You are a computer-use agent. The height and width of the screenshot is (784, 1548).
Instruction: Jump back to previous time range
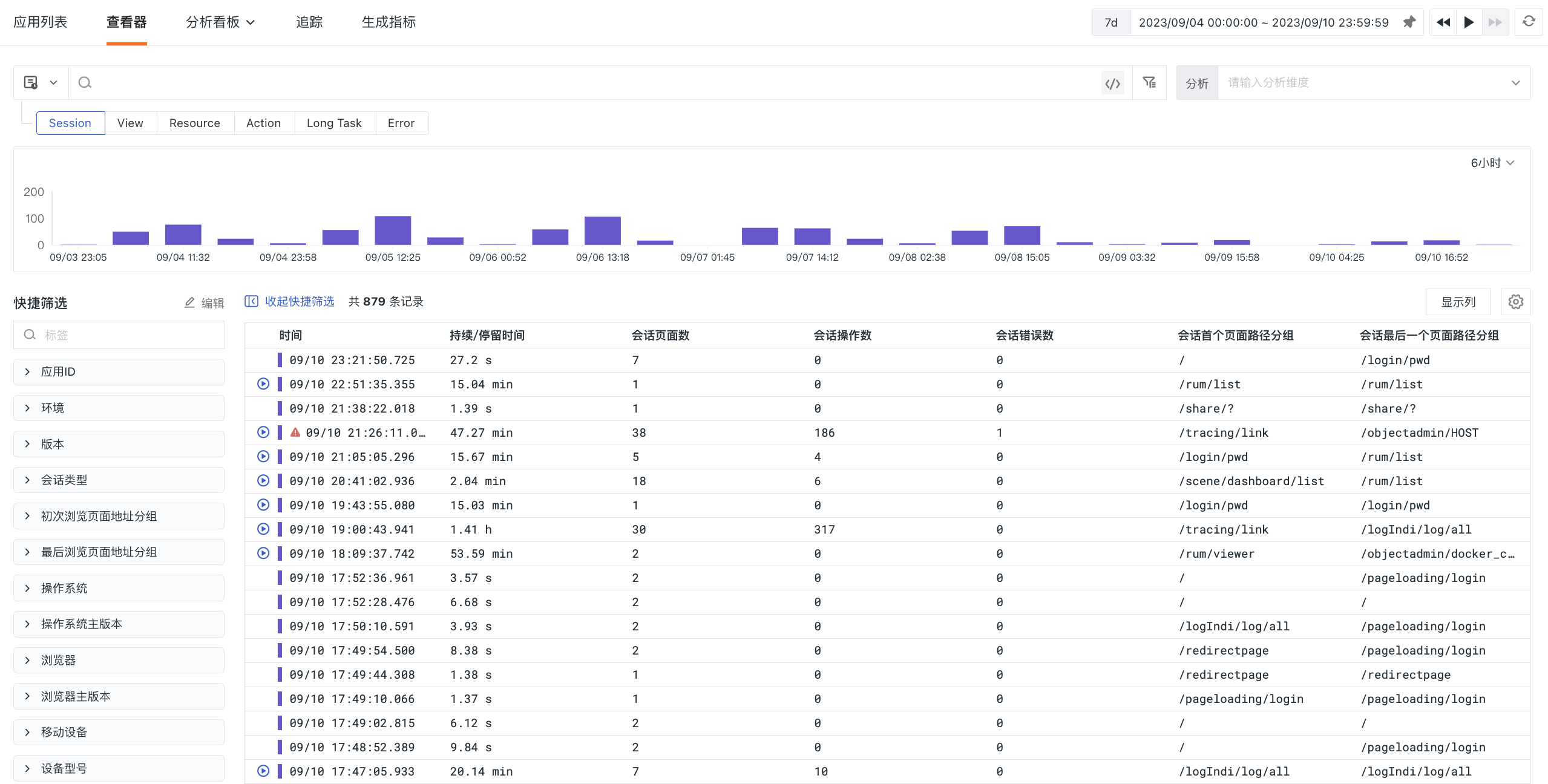point(1443,22)
